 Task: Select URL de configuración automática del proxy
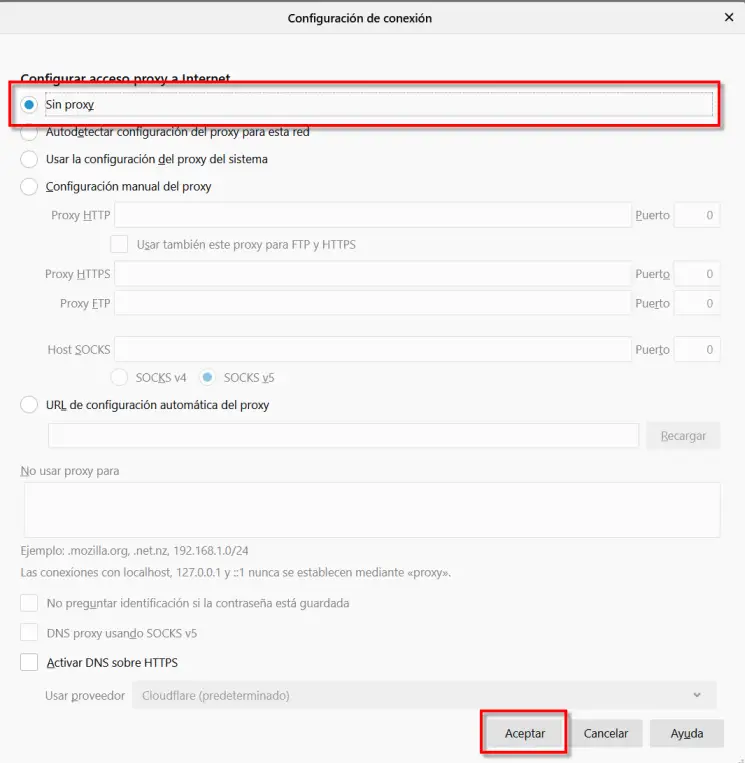29,405
